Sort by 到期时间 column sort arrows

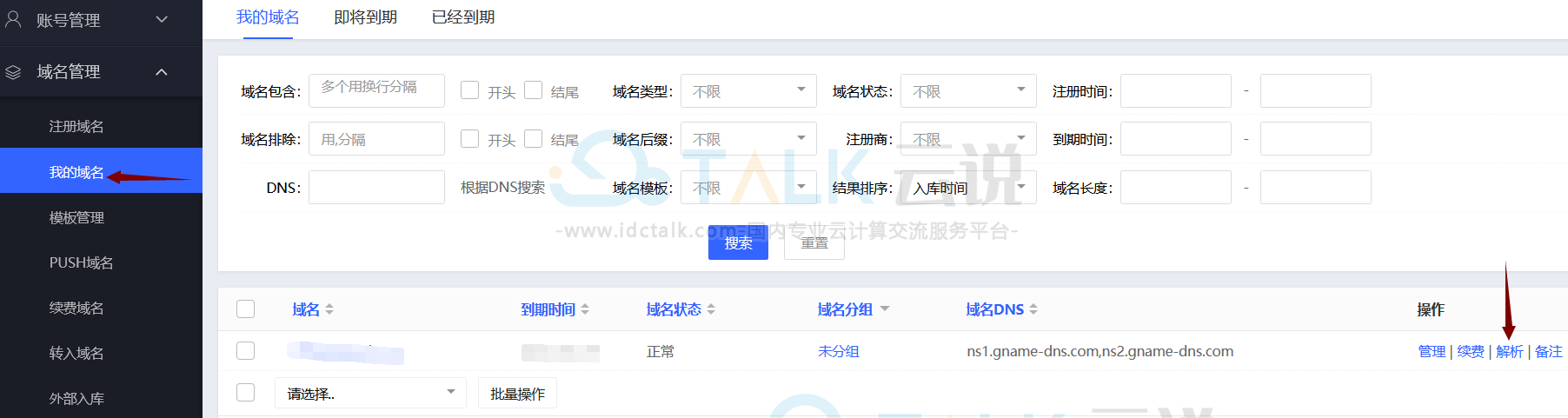pos(585,309)
